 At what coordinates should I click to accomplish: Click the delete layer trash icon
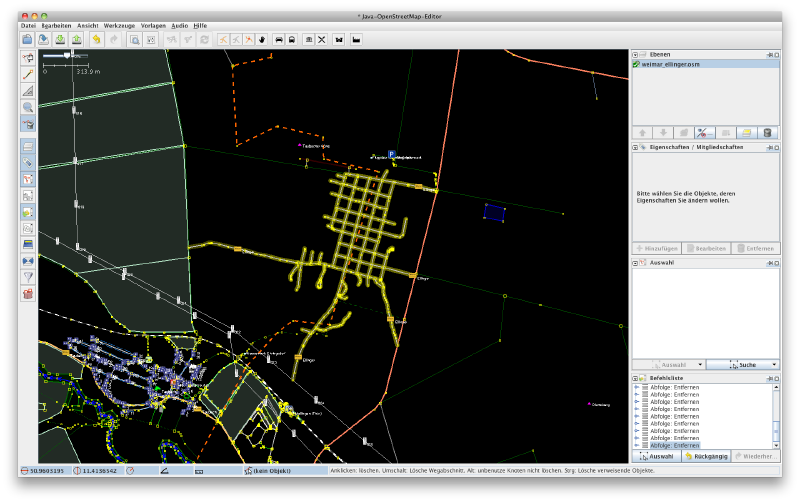tap(767, 132)
